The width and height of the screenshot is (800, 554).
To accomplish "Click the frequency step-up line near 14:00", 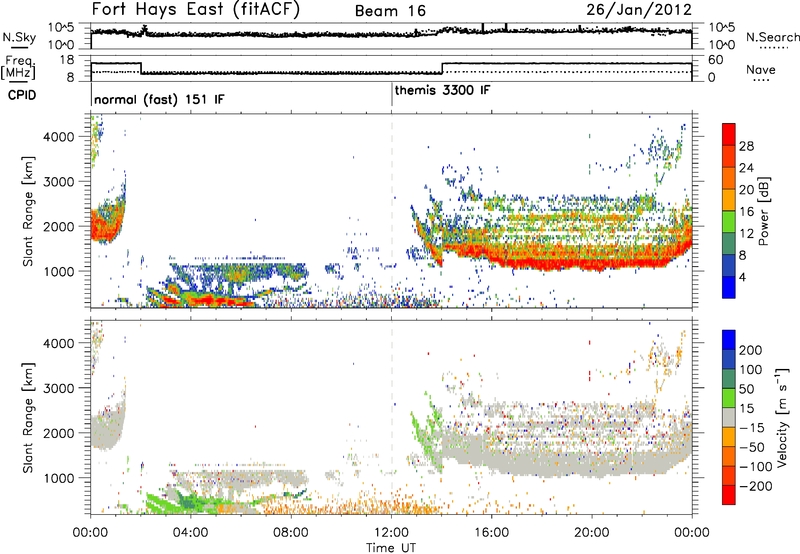I will point(443,68).
